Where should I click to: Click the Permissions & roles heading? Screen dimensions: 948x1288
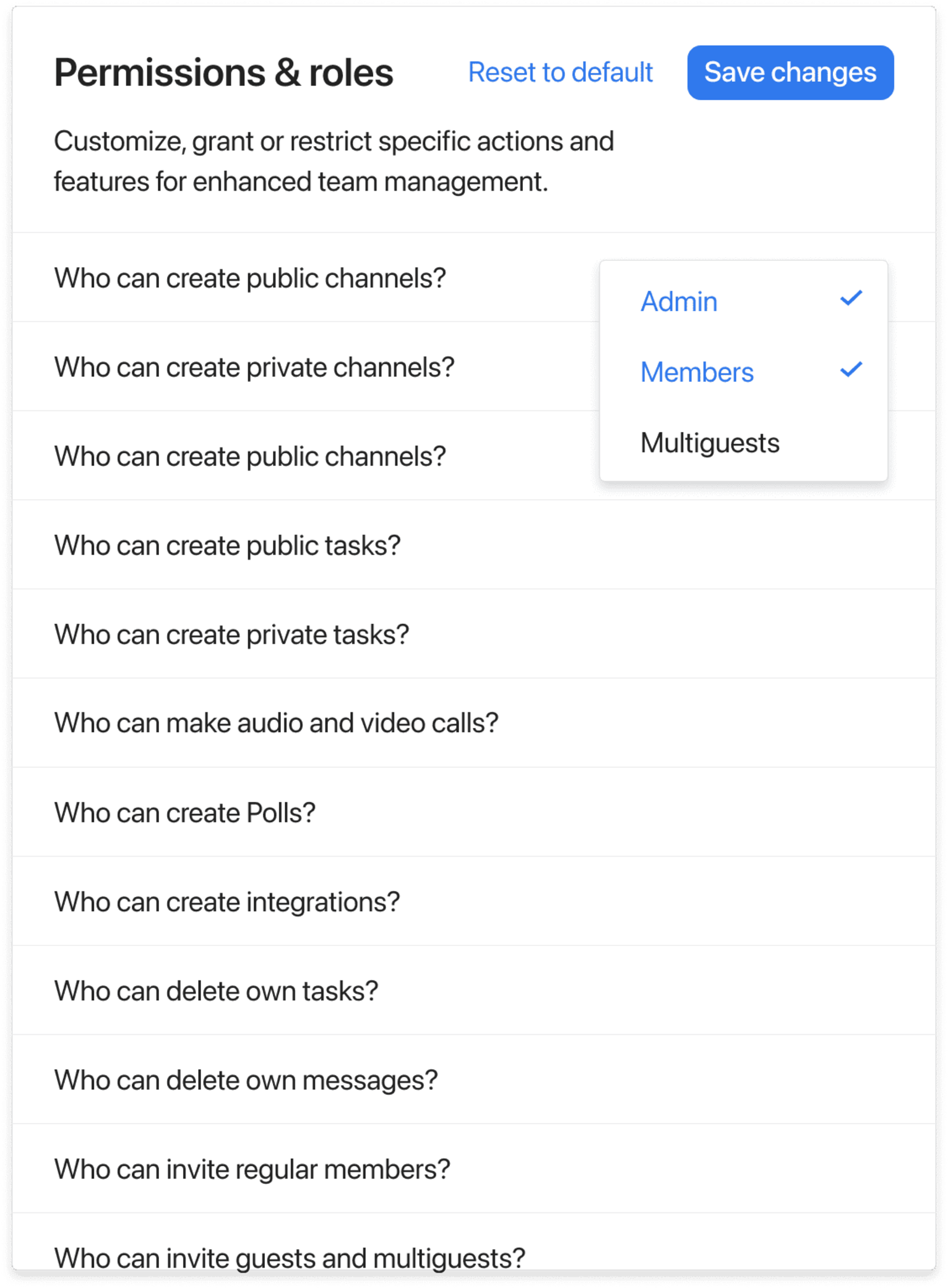coord(223,72)
